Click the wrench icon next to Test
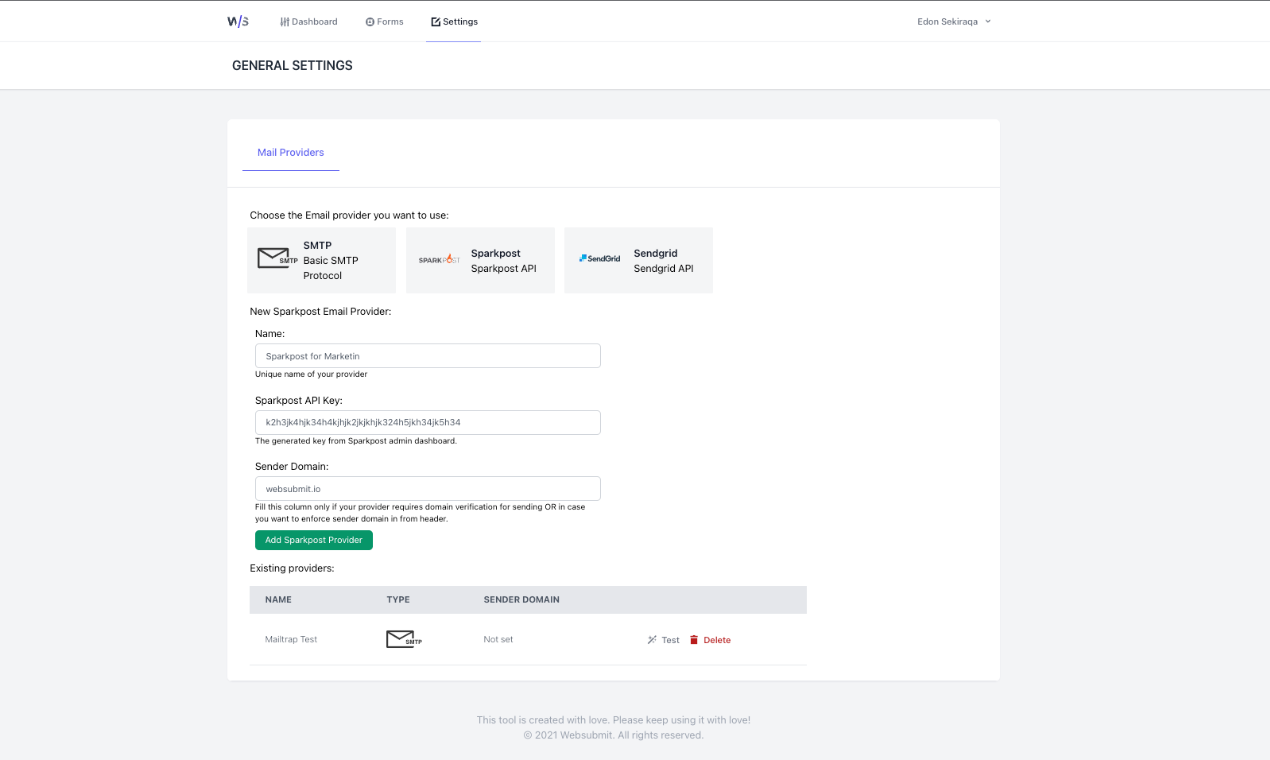Image resolution: width=1270 pixels, height=760 pixels. pos(650,639)
